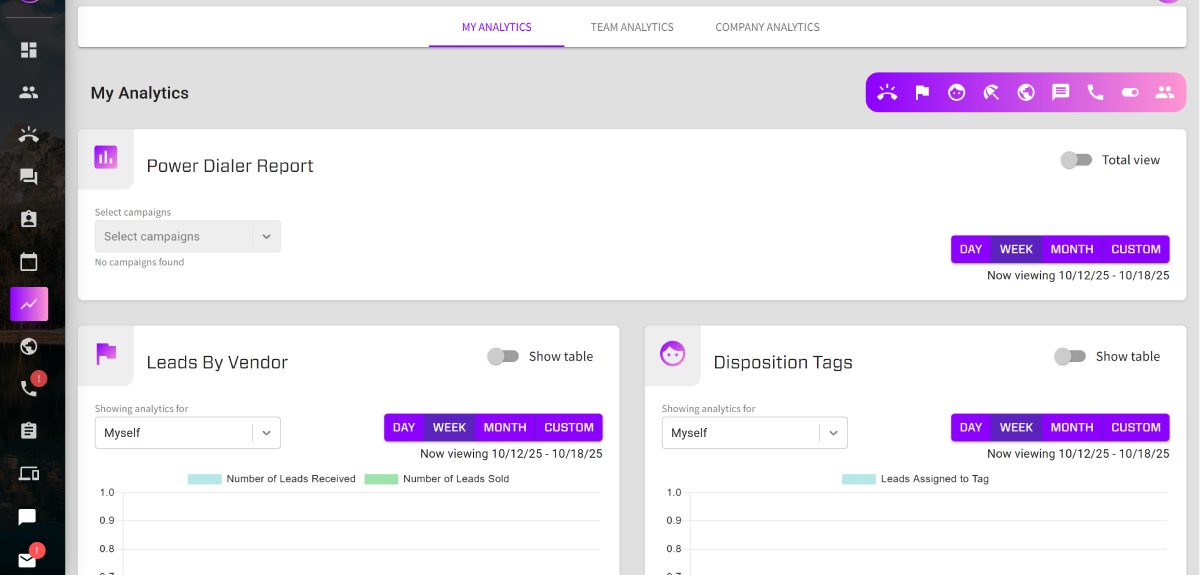This screenshot has width=1200, height=575.
Task: Click the 'No campaigns found' message
Action: (x=140, y=262)
